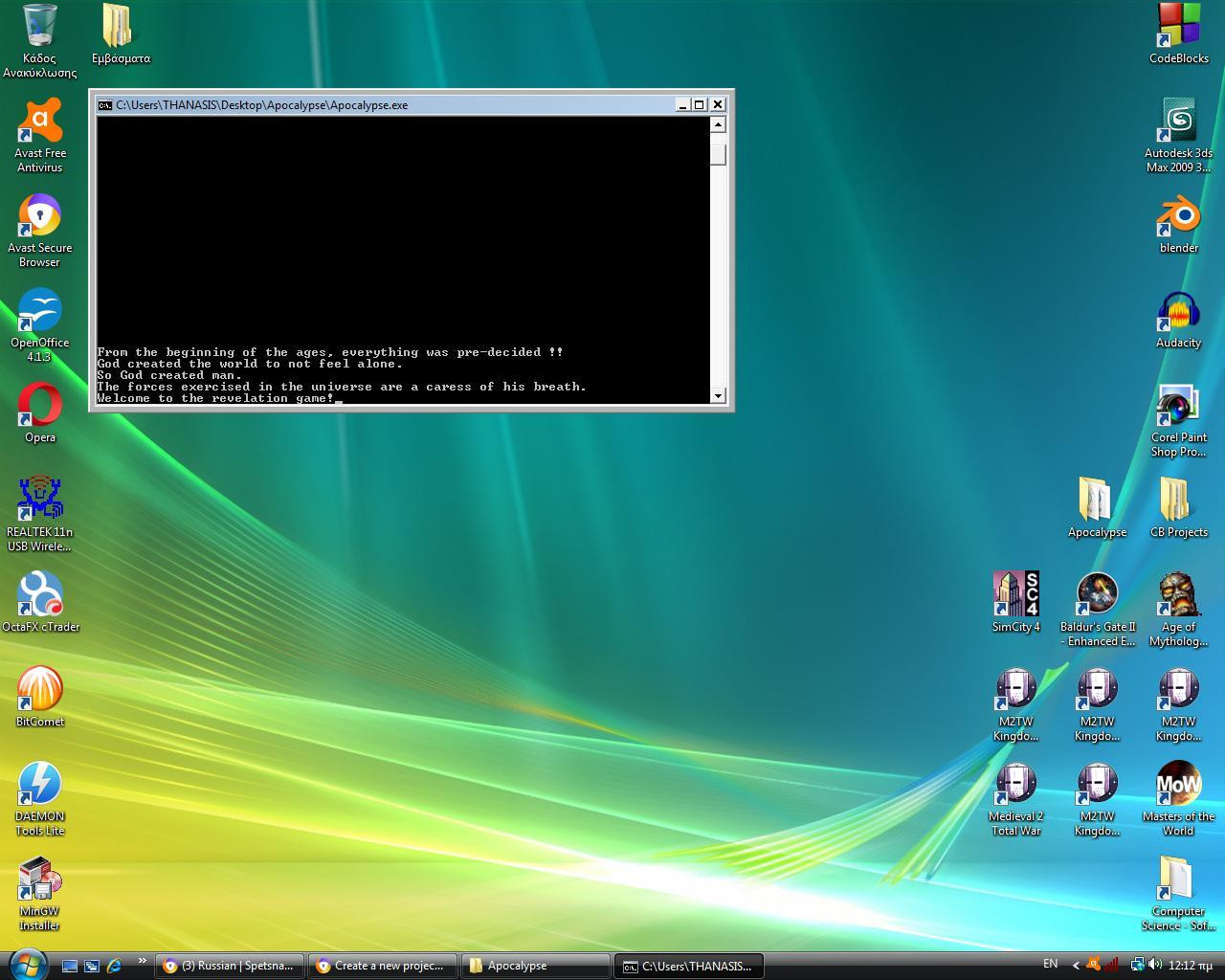Select the CodeBlocks desktop icon

(1178, 33)
